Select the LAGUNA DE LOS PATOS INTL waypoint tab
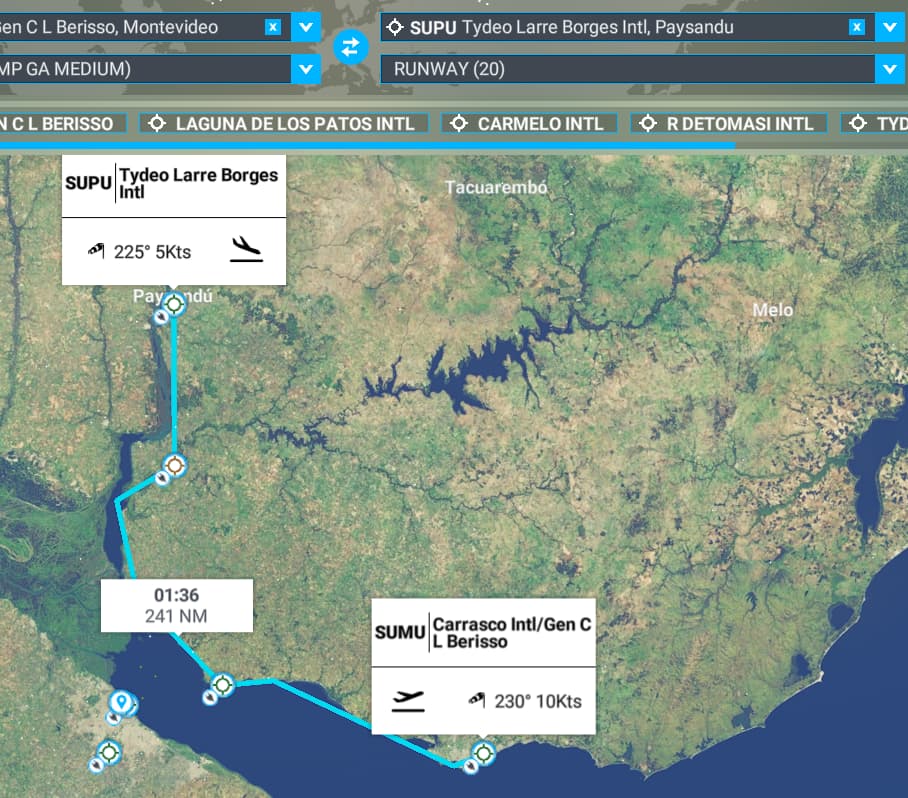 coord(284,123)
